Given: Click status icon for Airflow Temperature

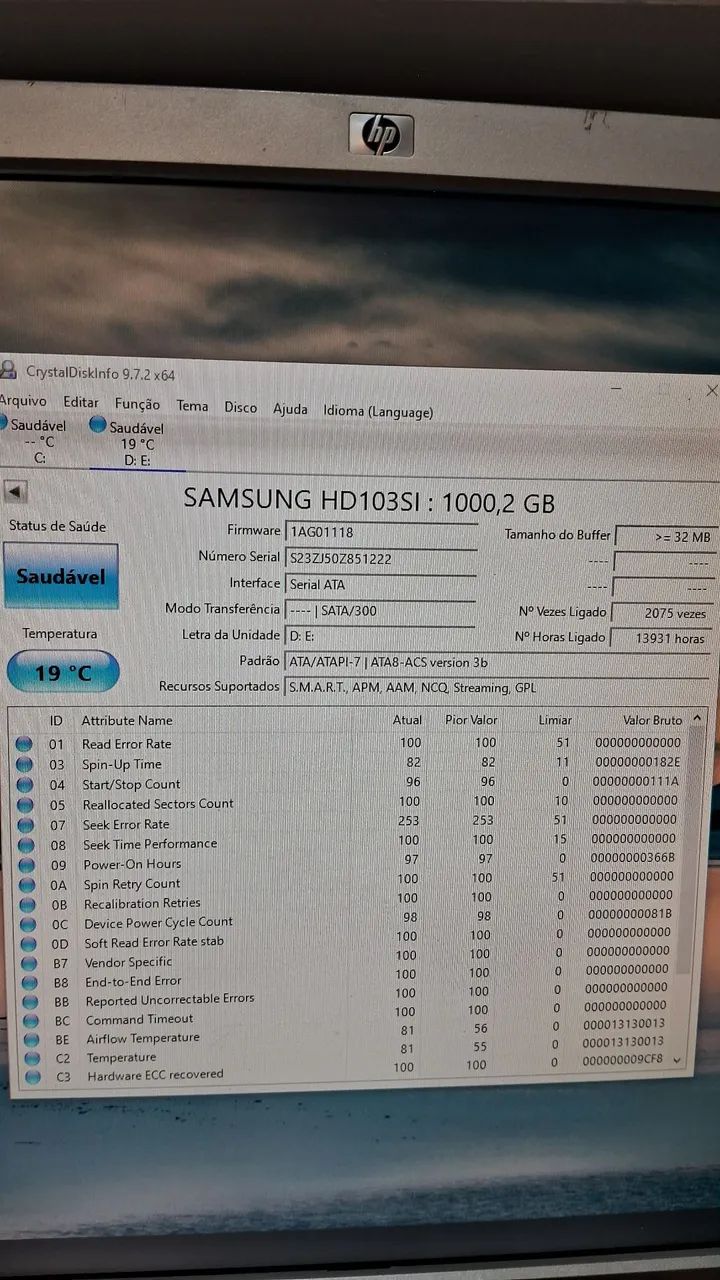Looking at the screenshot, I should tap(32, 1040).
